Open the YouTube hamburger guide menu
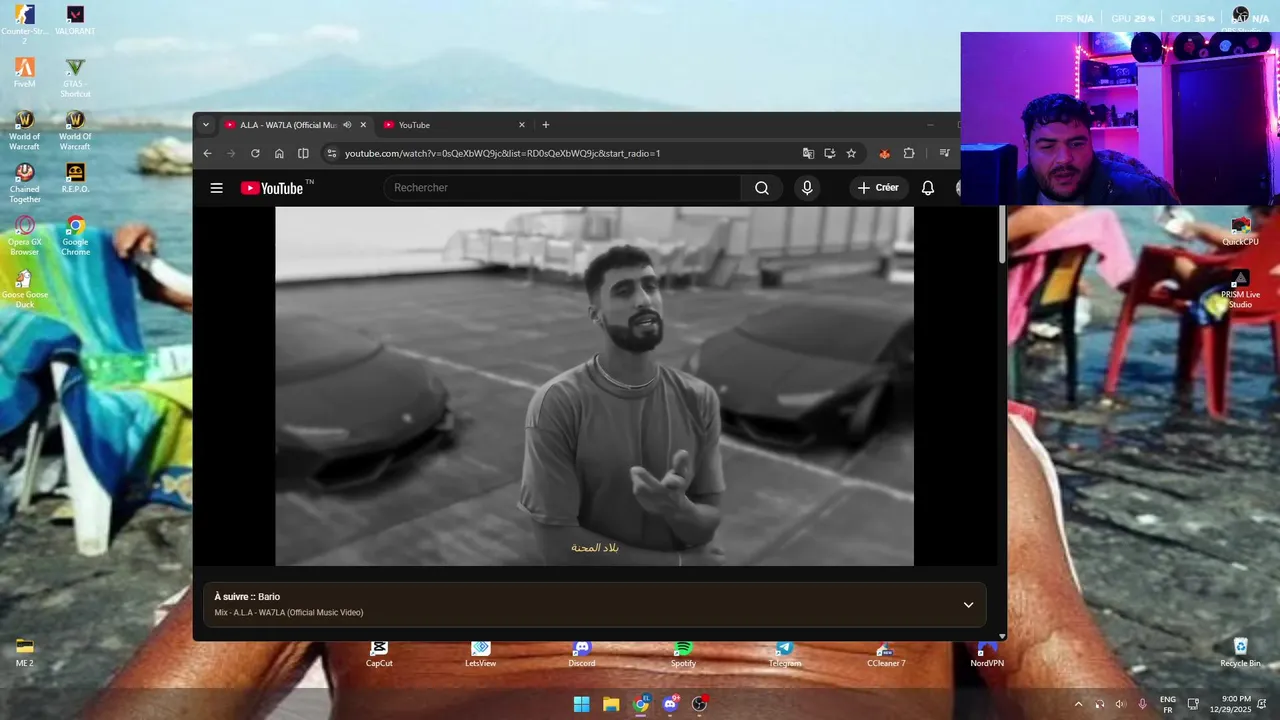This screenshot has height=720, width=1280. 216,188
